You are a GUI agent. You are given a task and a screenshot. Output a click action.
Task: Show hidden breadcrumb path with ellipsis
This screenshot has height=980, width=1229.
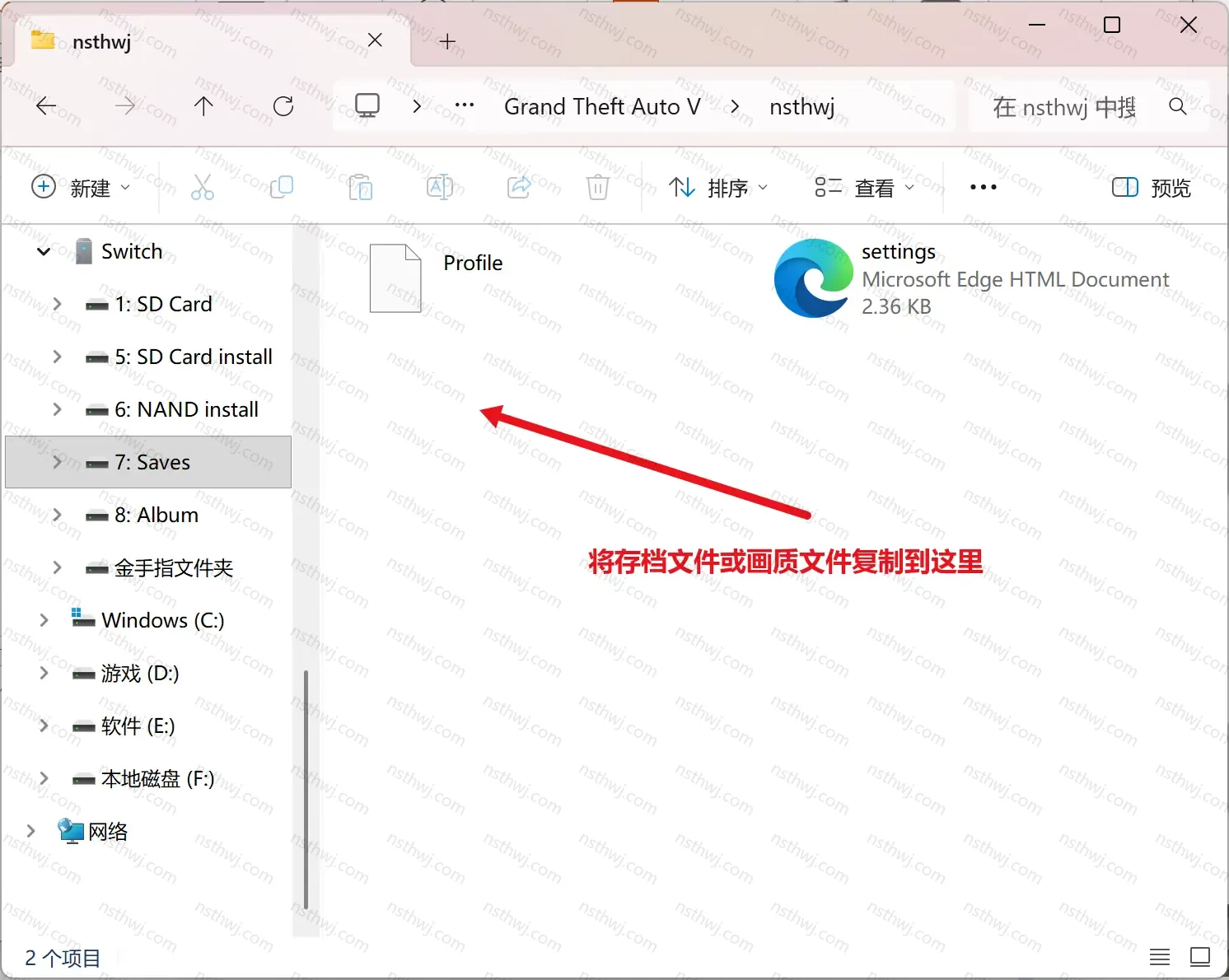tap(465, 106)
